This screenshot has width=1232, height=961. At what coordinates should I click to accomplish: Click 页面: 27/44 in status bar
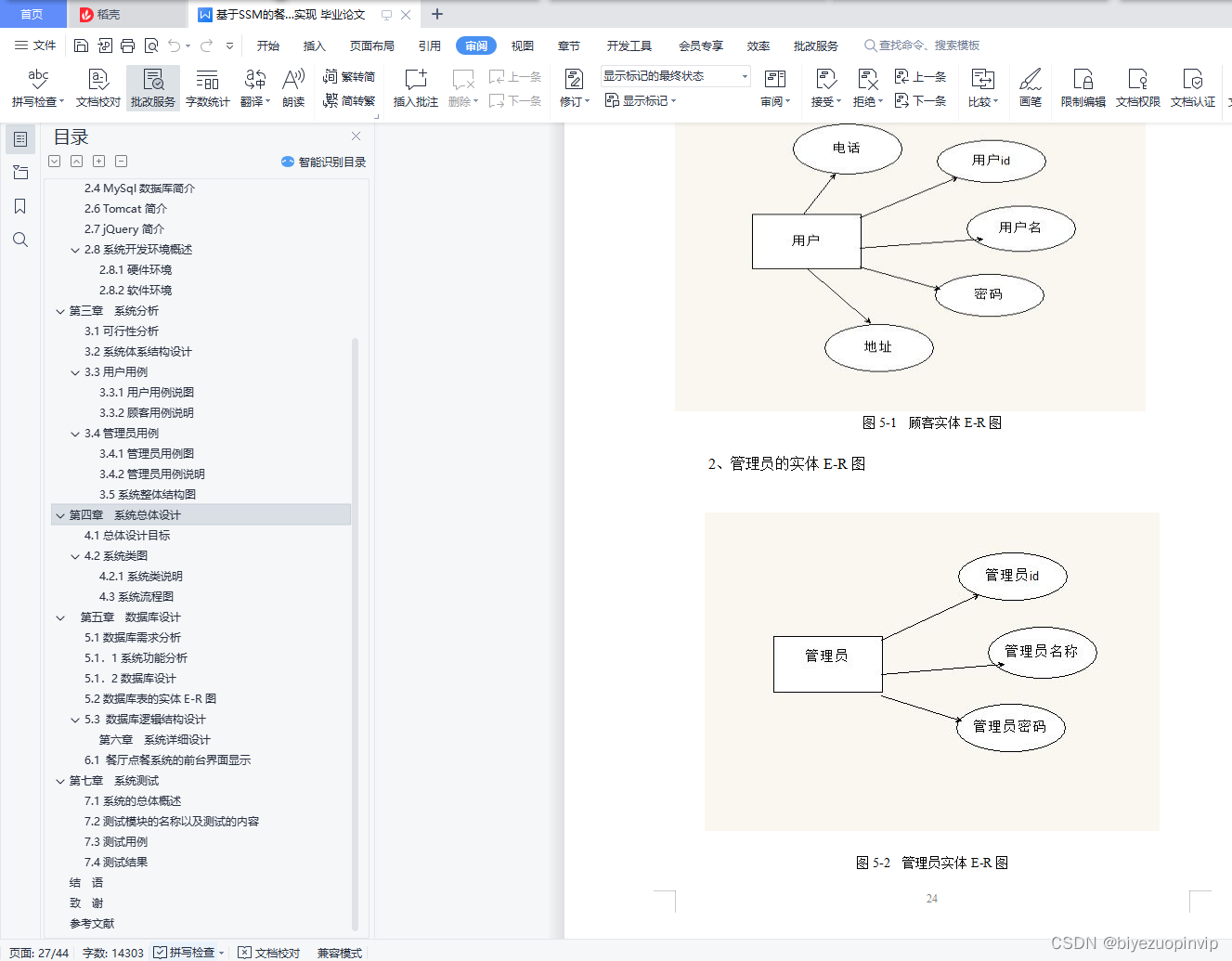(39, 953)
